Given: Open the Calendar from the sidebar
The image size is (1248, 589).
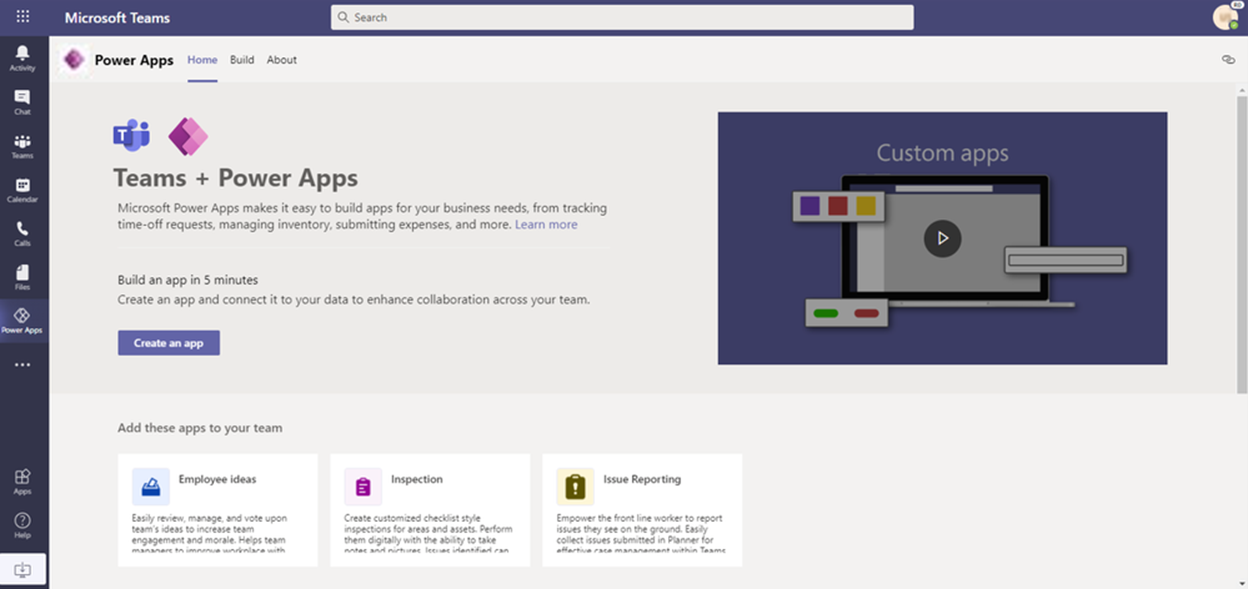Looking at the screenshot, I should point(22,190).
